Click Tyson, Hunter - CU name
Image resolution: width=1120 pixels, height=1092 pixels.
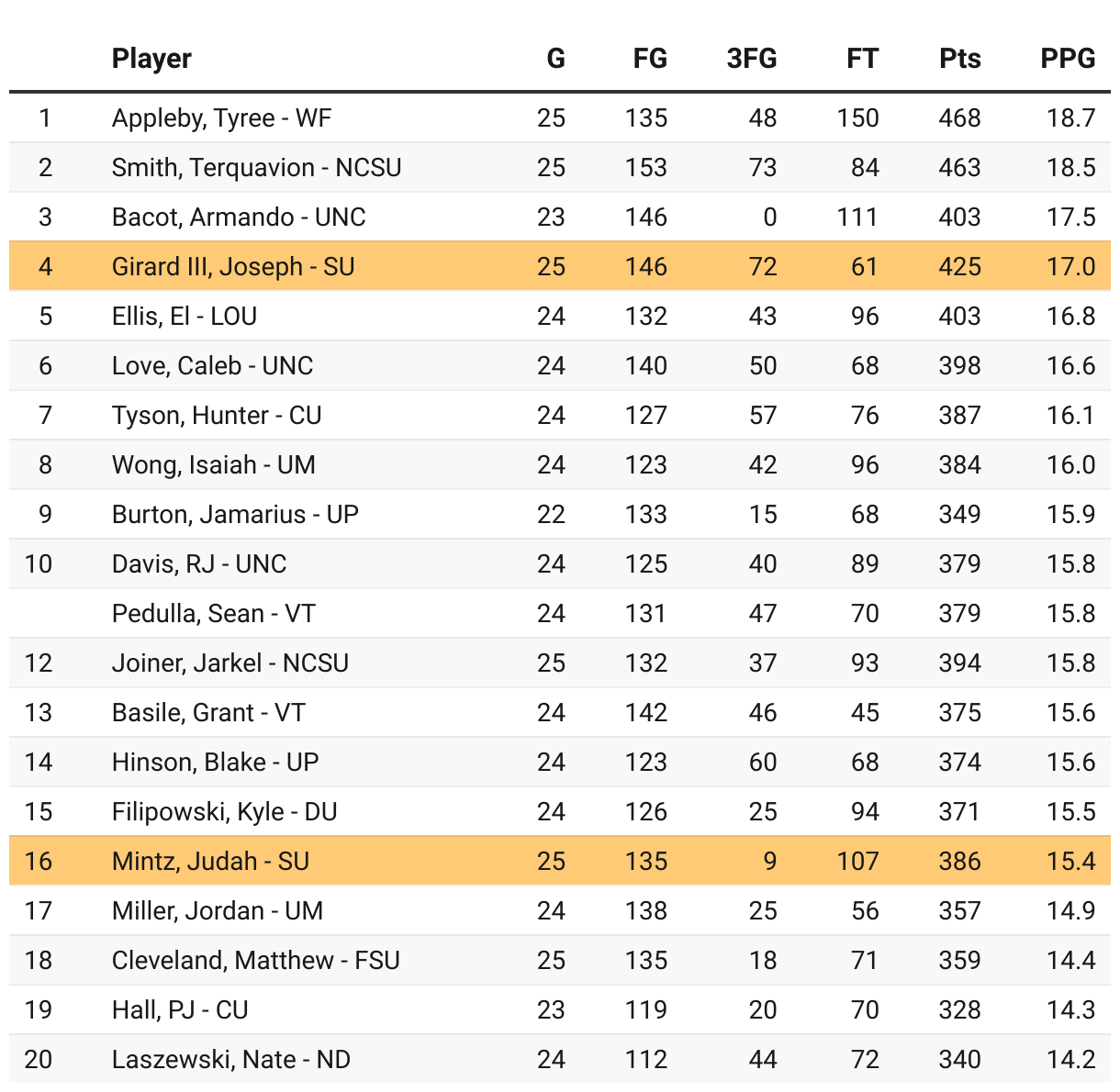(217, 416)
